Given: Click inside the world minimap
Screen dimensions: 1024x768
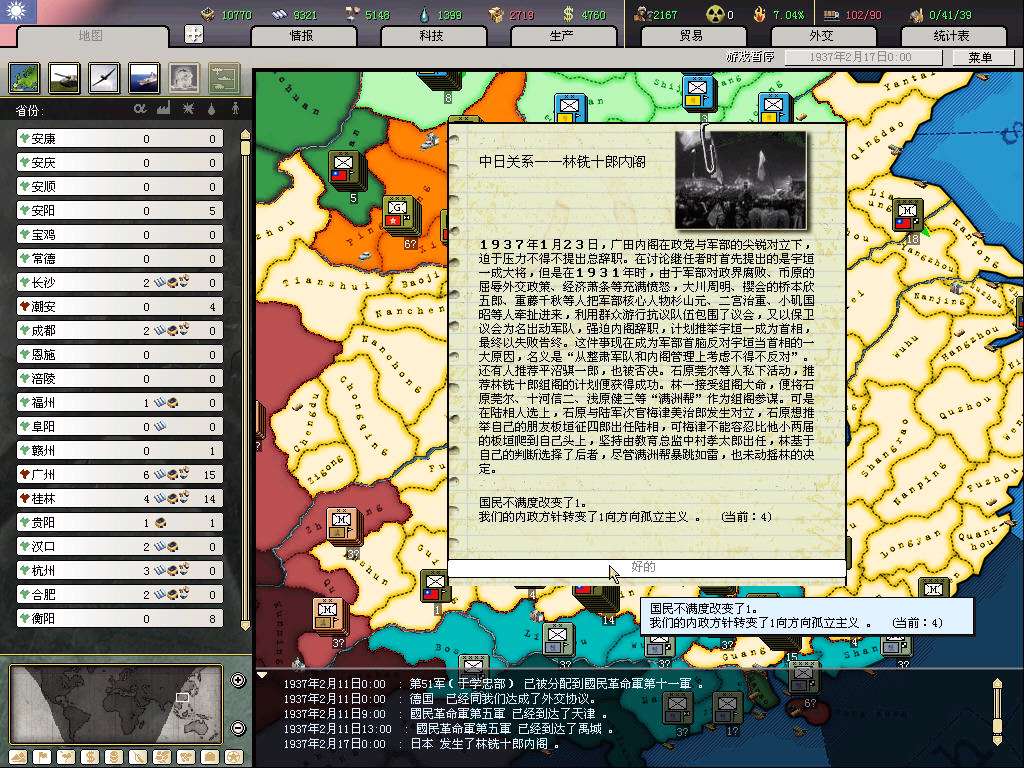Looking at the screenshot, I should point(116,704).
